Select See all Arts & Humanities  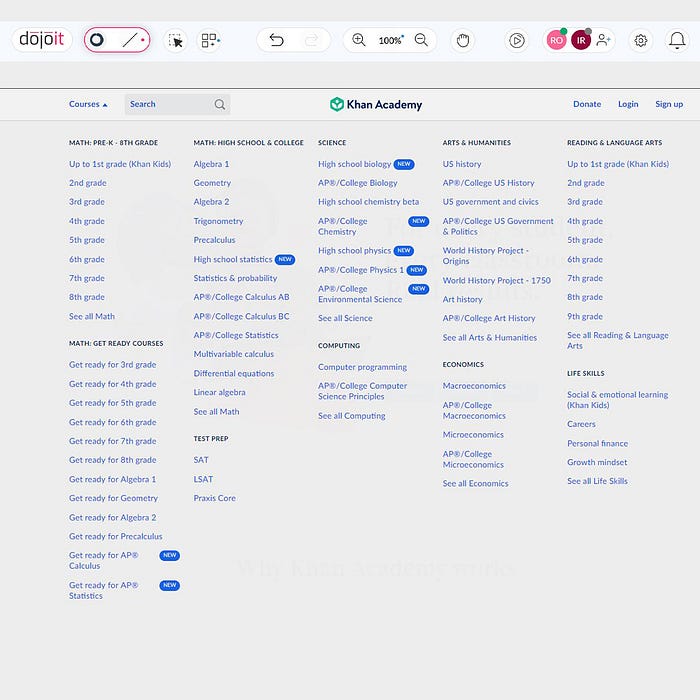pos(490,338)
